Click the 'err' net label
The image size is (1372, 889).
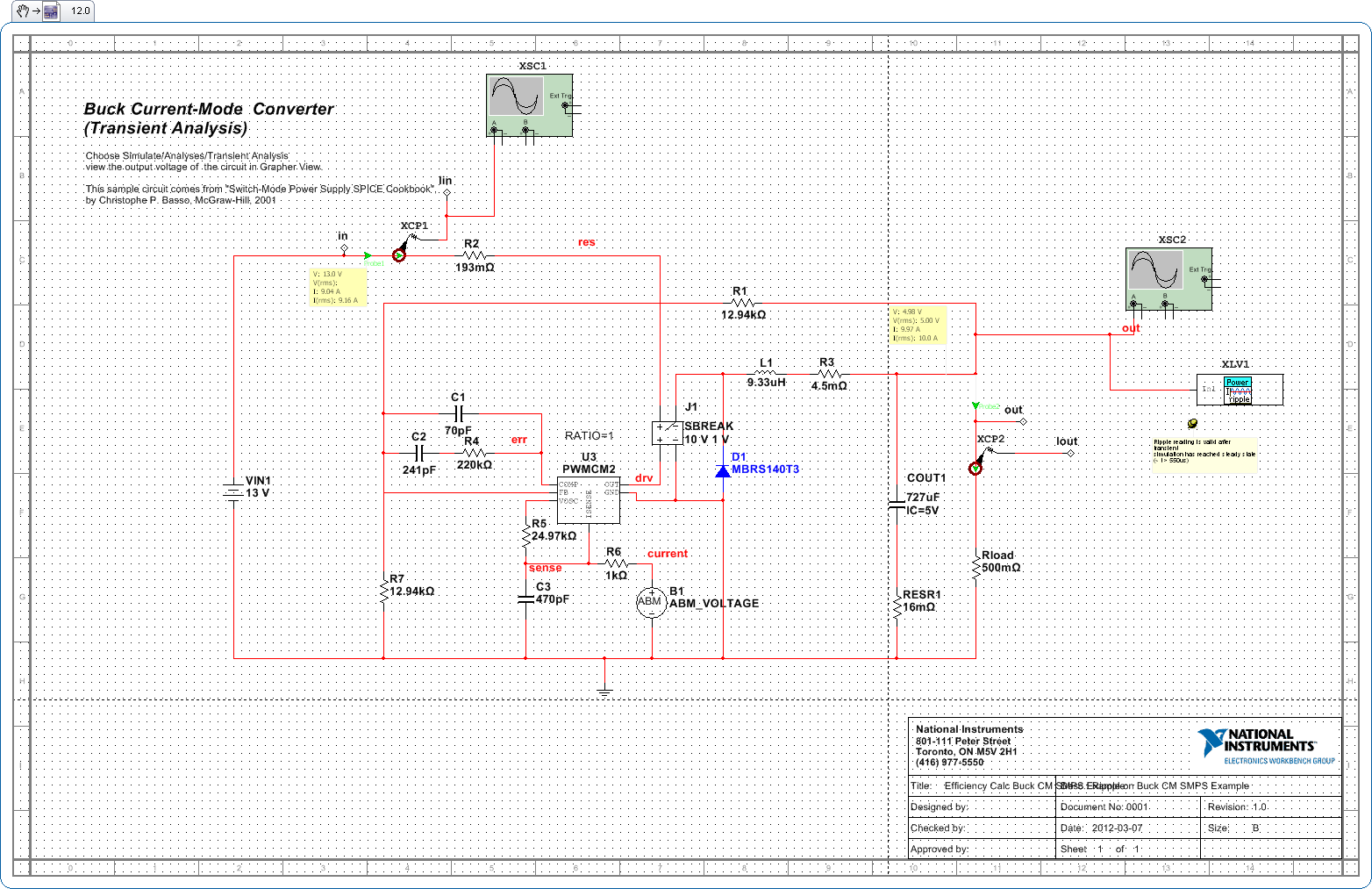[x=519, y=440]
